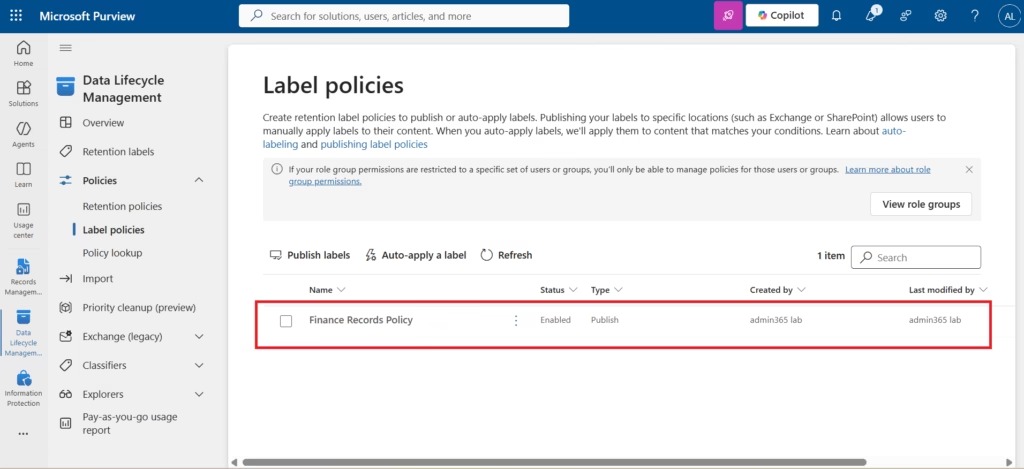
Task: Open Retention labels in the nav
Action: point(118,152)
